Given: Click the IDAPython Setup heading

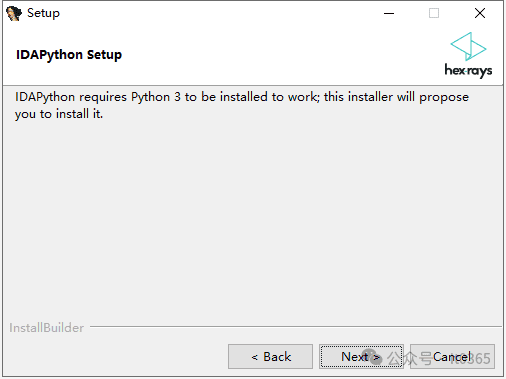Looking at the screenshot, I should 69,55.
